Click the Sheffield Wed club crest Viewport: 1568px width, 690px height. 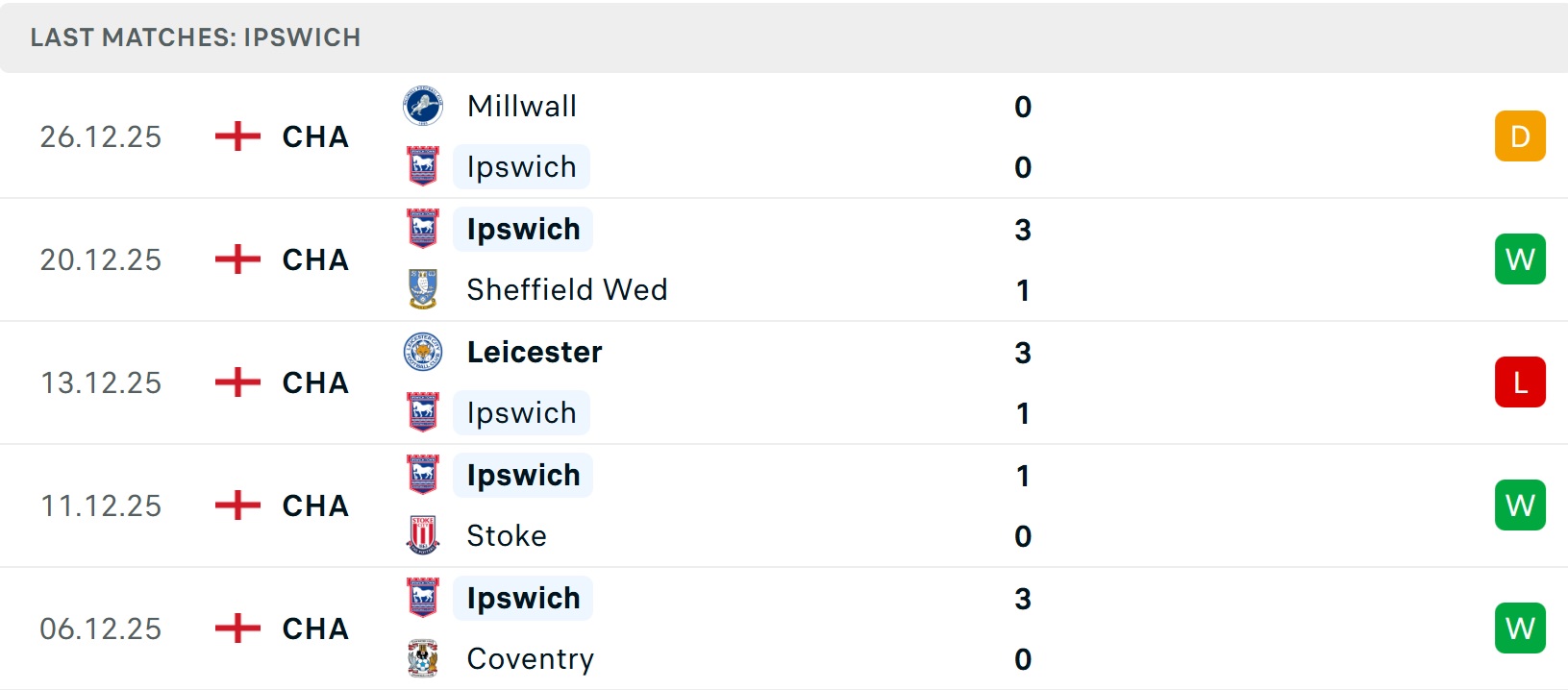tap(423, 289)
